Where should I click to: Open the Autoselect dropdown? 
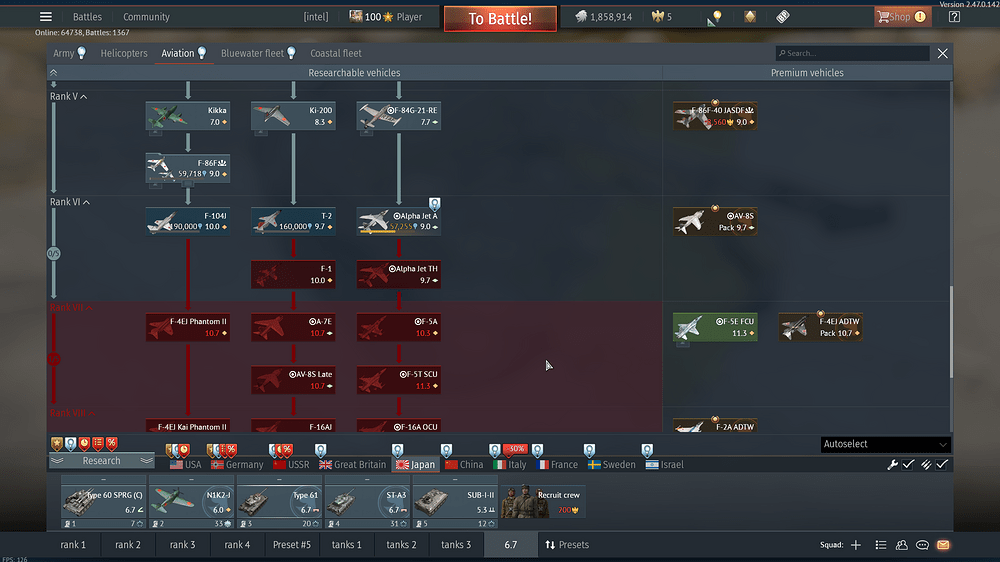tap(885, 444)
